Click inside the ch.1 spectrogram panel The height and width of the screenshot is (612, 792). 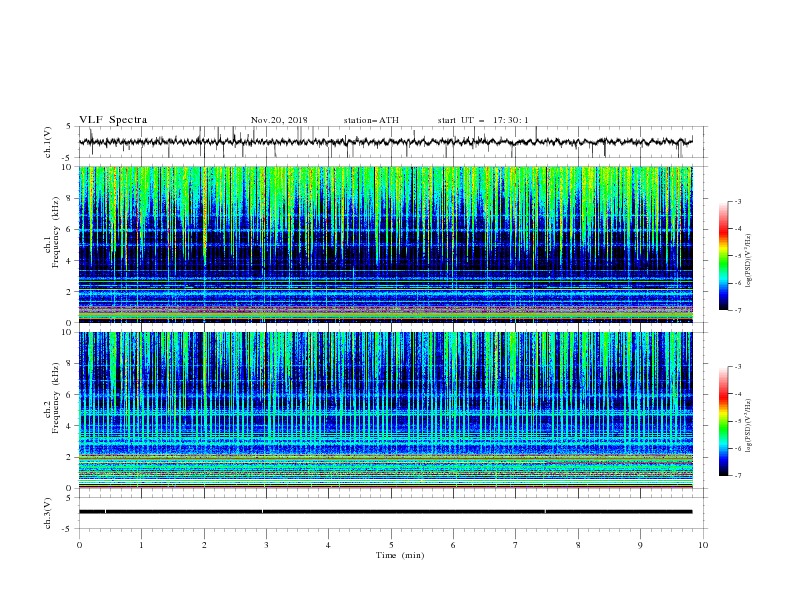385,244
